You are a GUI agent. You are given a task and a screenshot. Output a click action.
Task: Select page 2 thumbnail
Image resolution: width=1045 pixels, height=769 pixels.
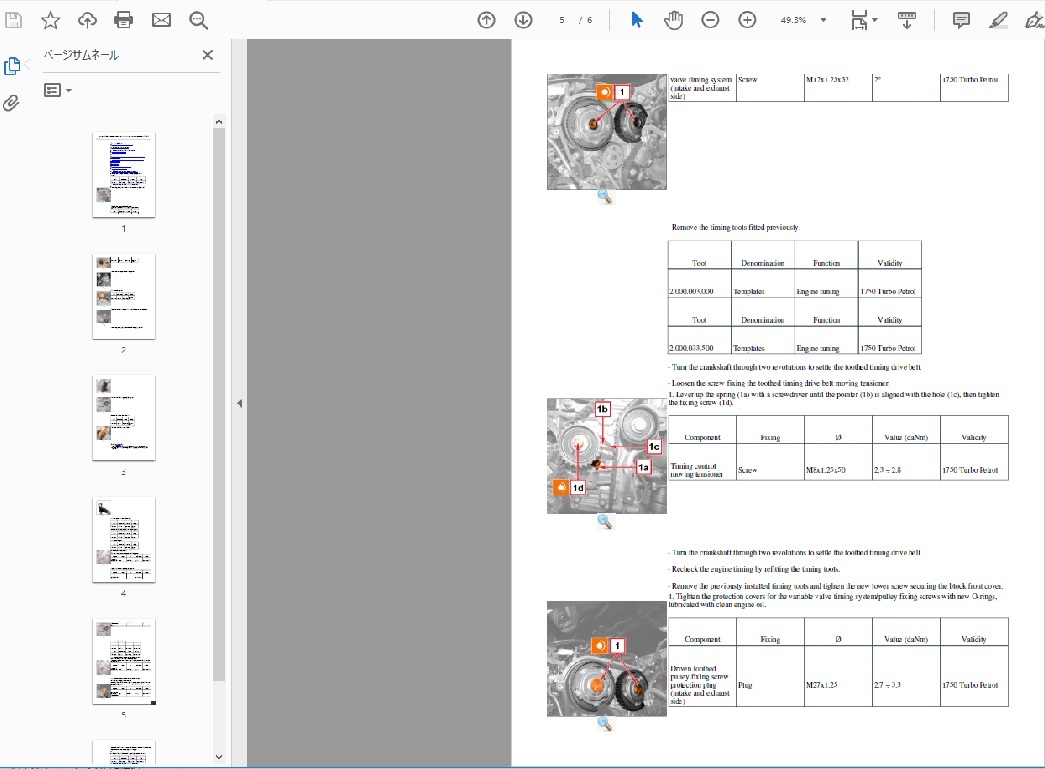click(x=124, y=297)
